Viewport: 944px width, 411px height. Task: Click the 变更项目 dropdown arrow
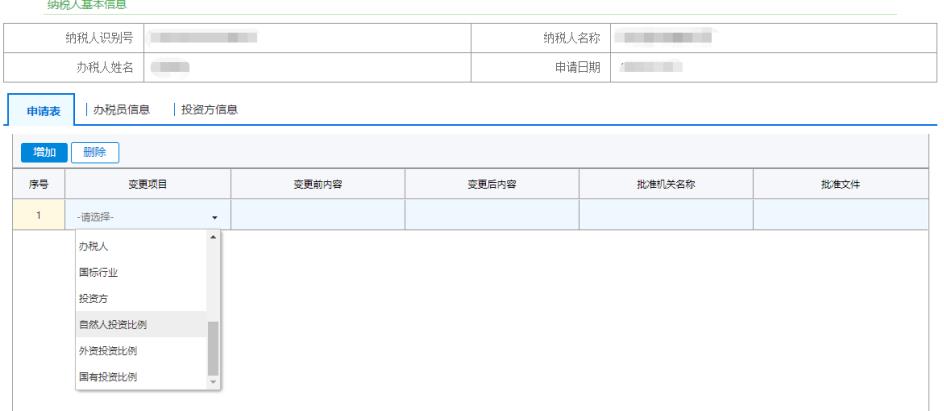214,217
